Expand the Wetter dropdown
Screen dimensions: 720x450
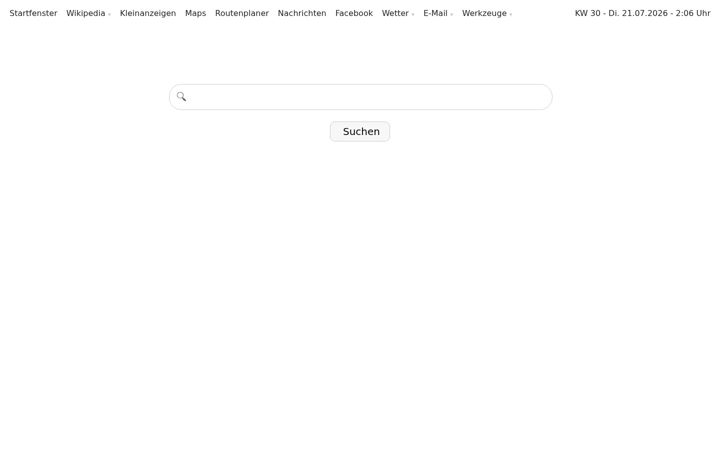(x=398, y=13)
